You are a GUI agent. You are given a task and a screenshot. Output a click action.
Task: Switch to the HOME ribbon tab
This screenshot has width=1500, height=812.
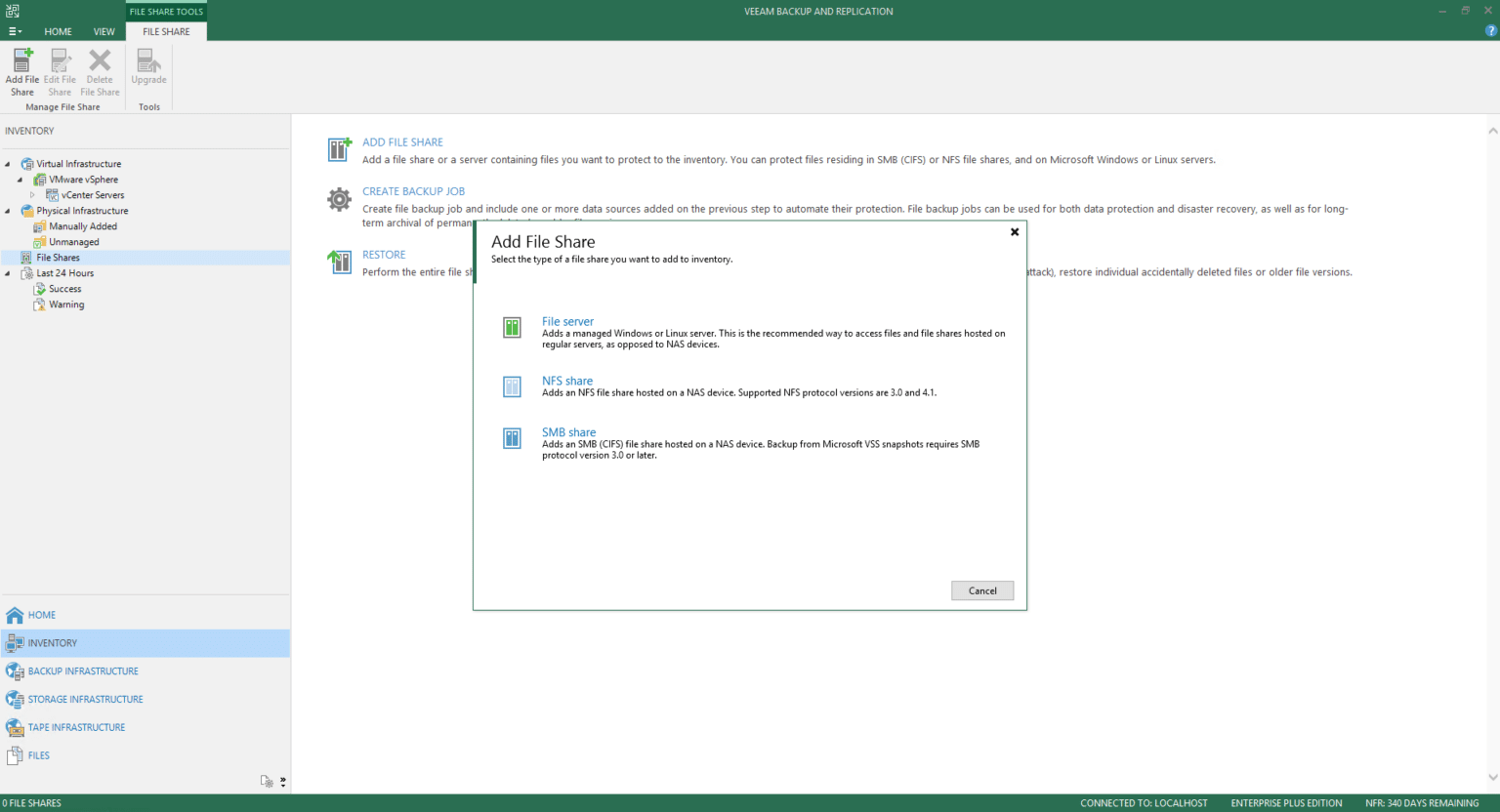click(58, 31)
